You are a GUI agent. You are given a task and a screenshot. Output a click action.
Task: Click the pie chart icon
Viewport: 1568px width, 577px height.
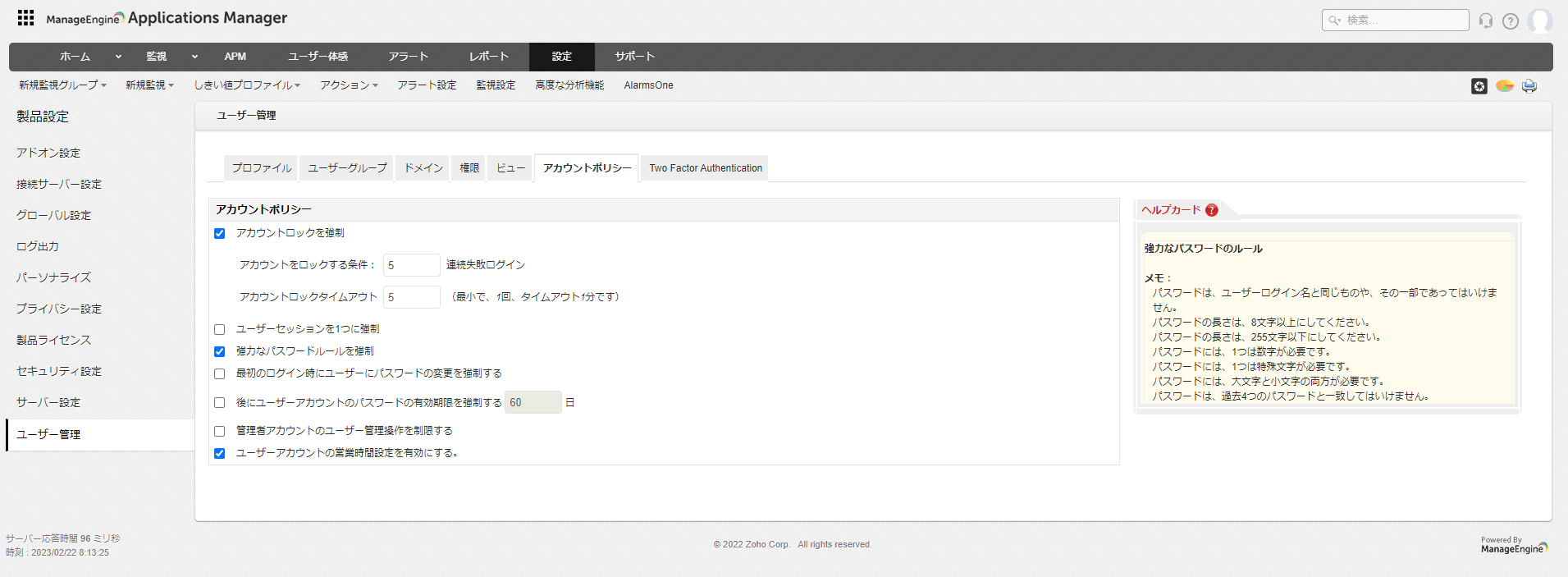pyautogui.click(x=1504, y=86)
